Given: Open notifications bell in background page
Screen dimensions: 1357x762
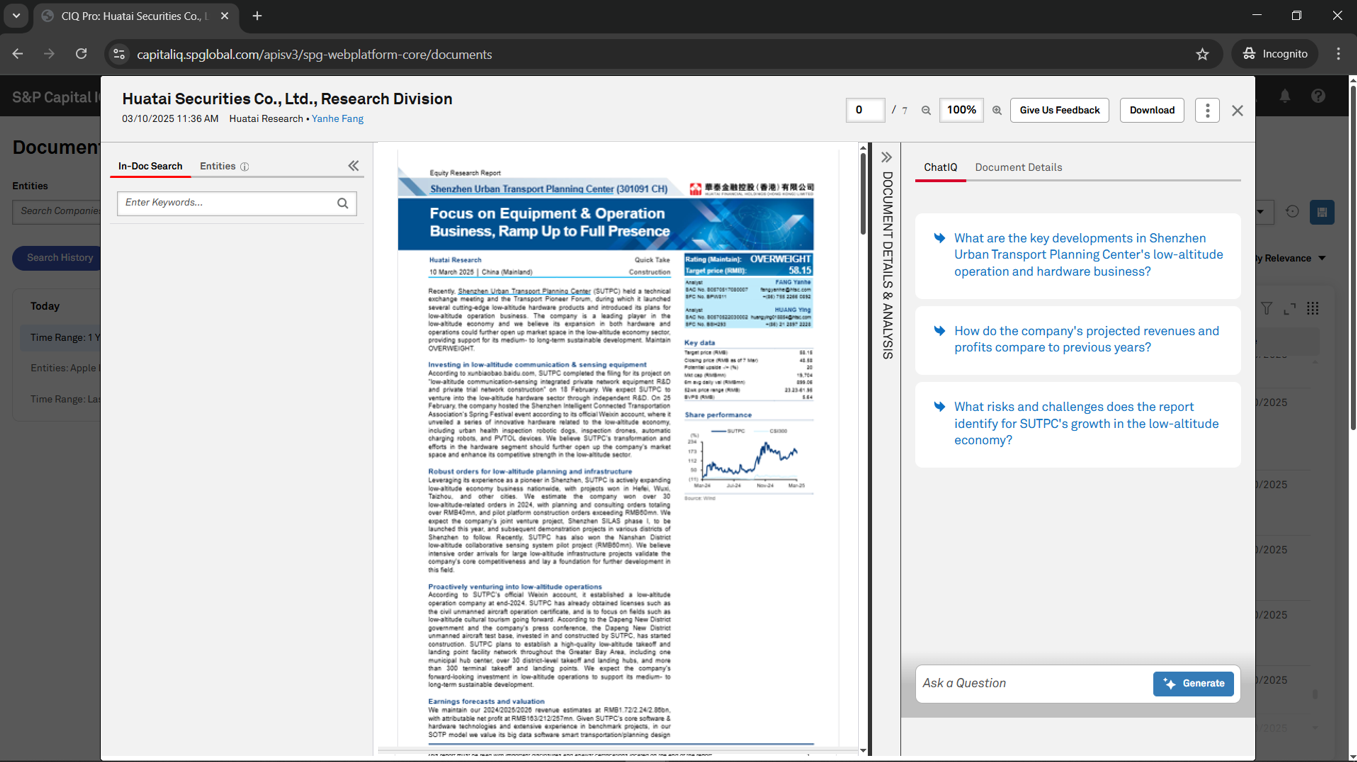Looking at the screenshot, I should click(1285, 96).
